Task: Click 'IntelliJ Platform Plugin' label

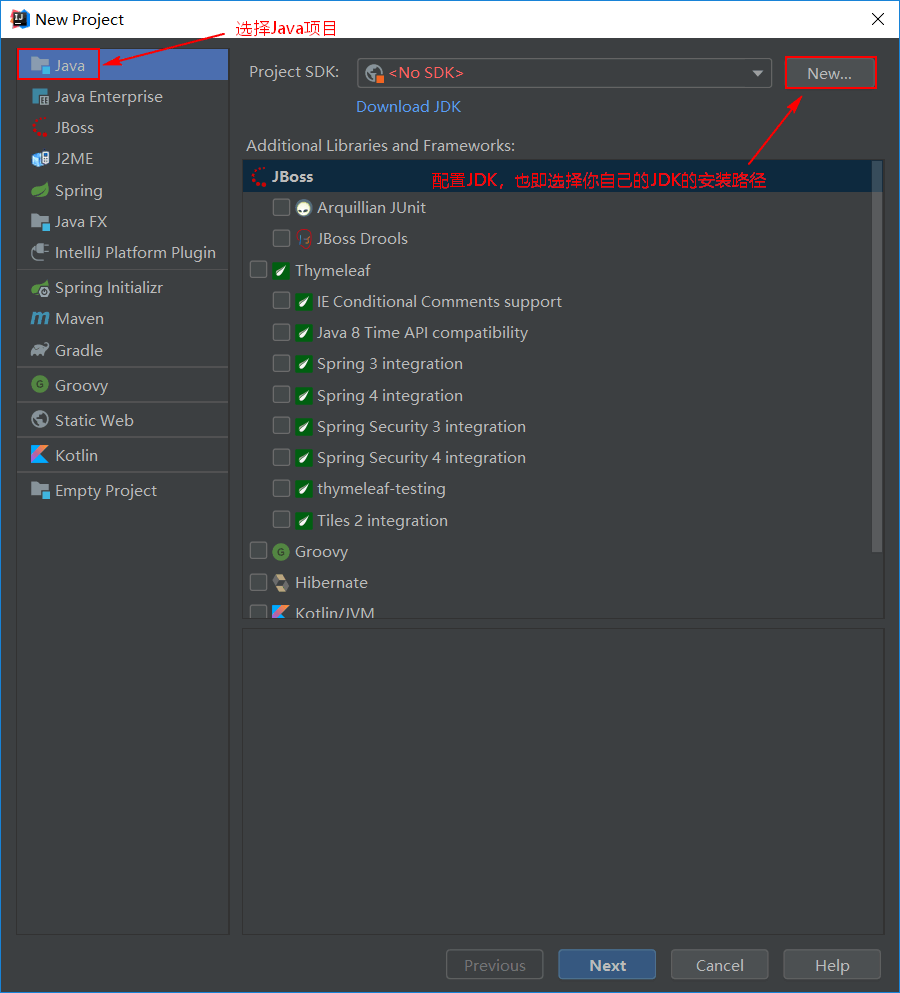Action: [x=136, y=253]
